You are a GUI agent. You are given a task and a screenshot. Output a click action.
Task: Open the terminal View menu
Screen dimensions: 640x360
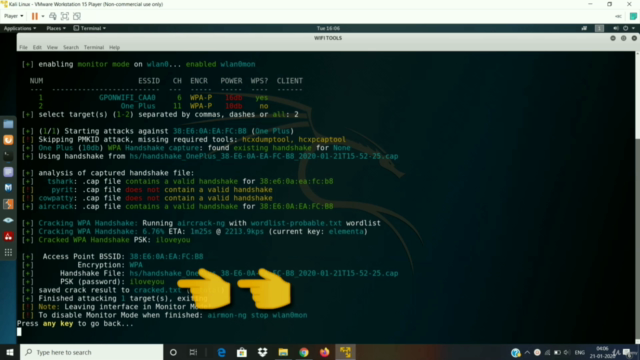pyautogui.click(x=52, y=47)
